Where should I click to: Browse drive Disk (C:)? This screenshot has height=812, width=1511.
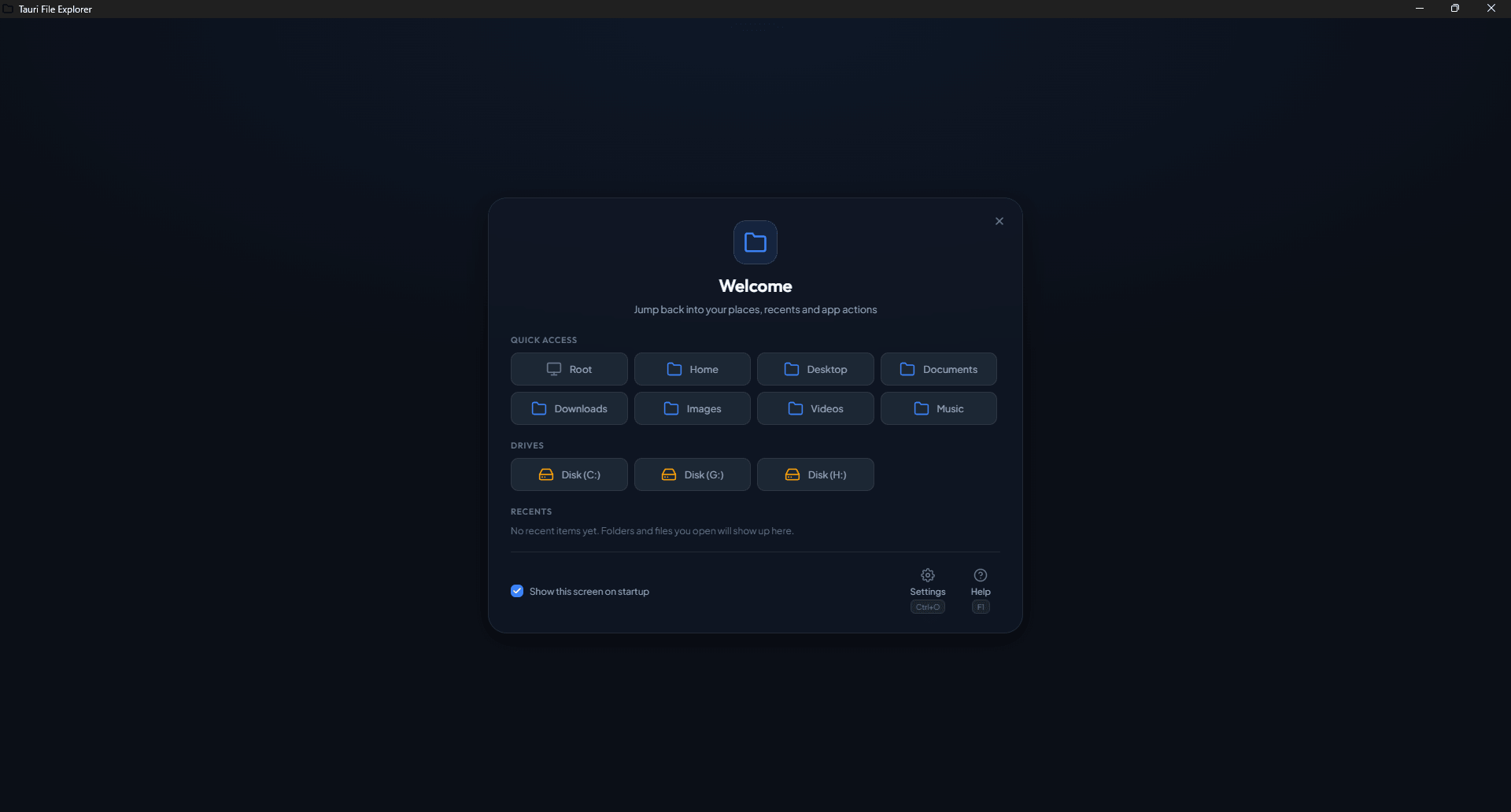[569, 474]
